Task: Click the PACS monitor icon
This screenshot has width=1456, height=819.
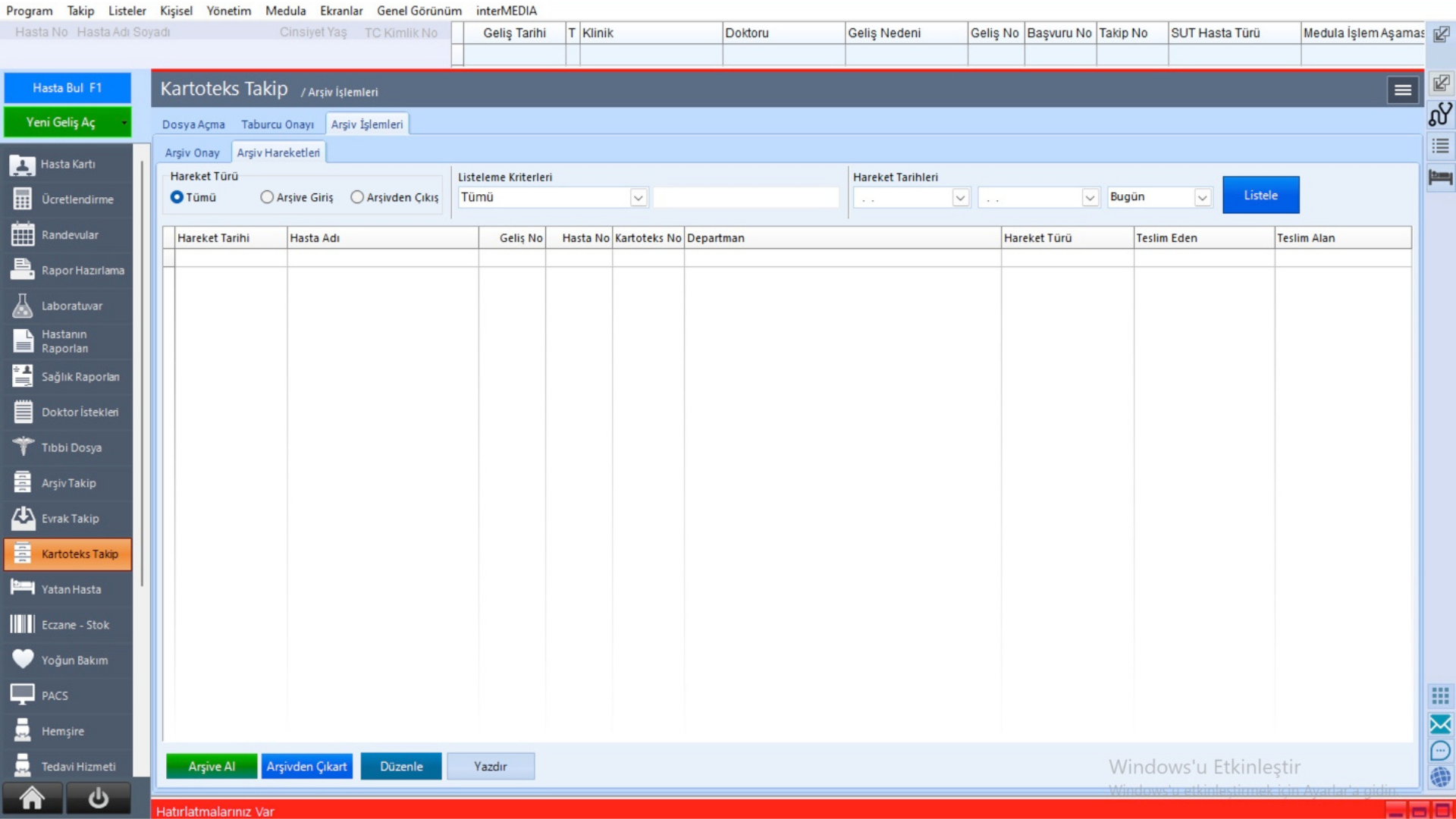Action: 23,695
